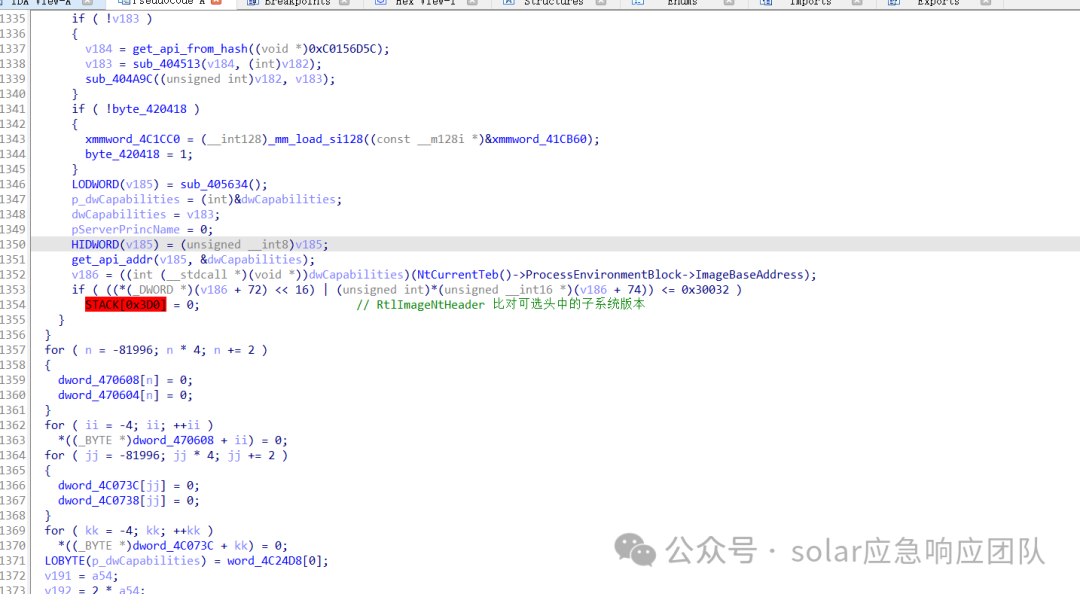
Task: Click dword_470608 on line 1363
Action: tap(173, 440)
